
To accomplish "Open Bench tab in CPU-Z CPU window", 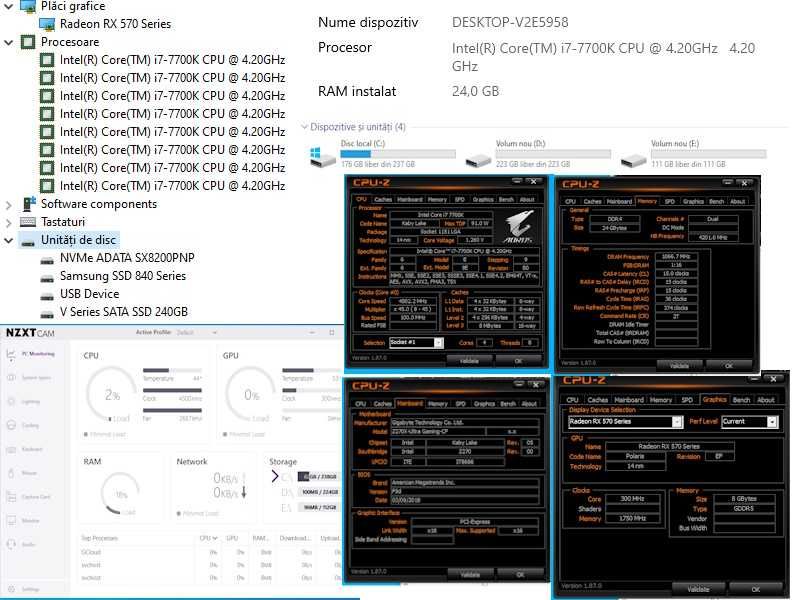I will pyautogui.click(x=506, y=199).
